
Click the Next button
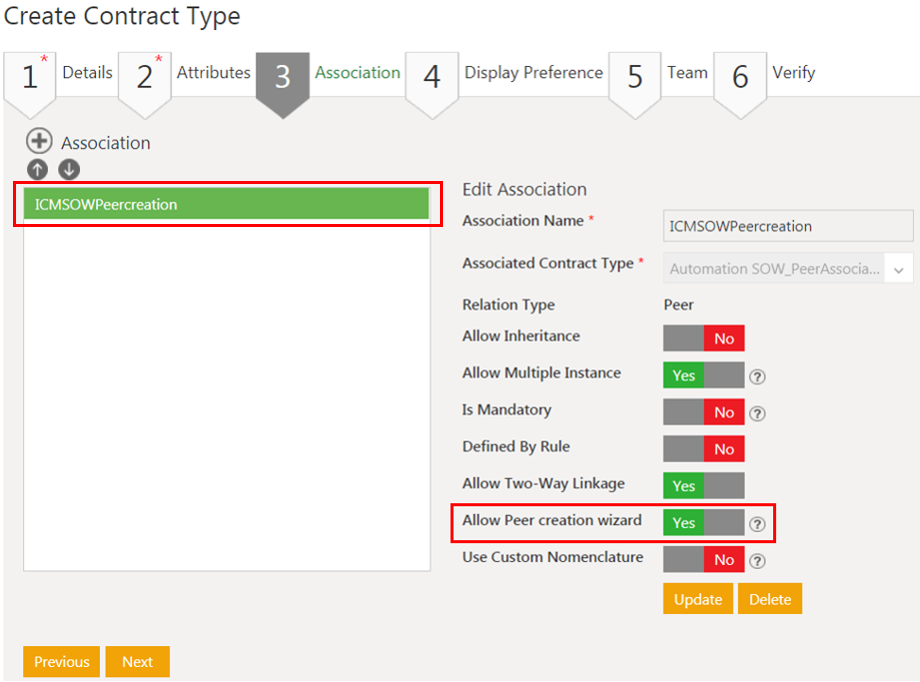tap(137, 662)
